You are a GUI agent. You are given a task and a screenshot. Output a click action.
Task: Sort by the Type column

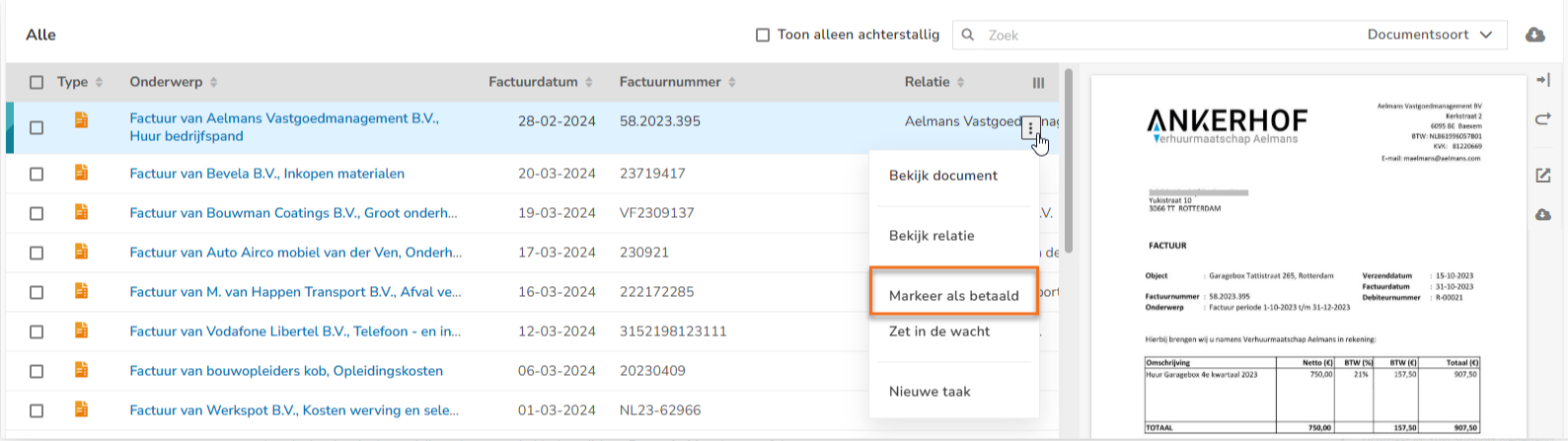click(x=80, y=83)
